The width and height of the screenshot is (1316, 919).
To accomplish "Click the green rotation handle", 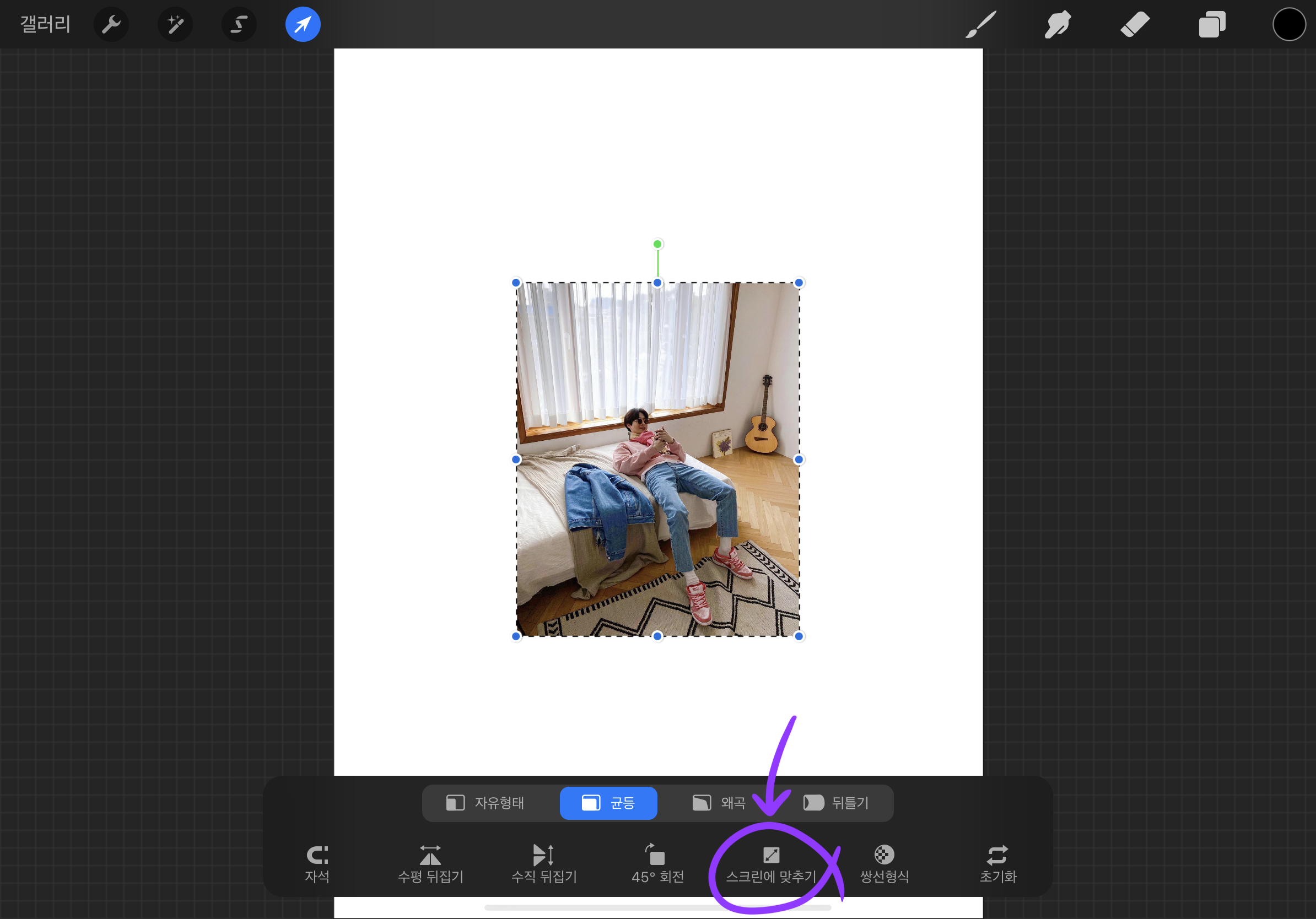I will coord(657,244).
